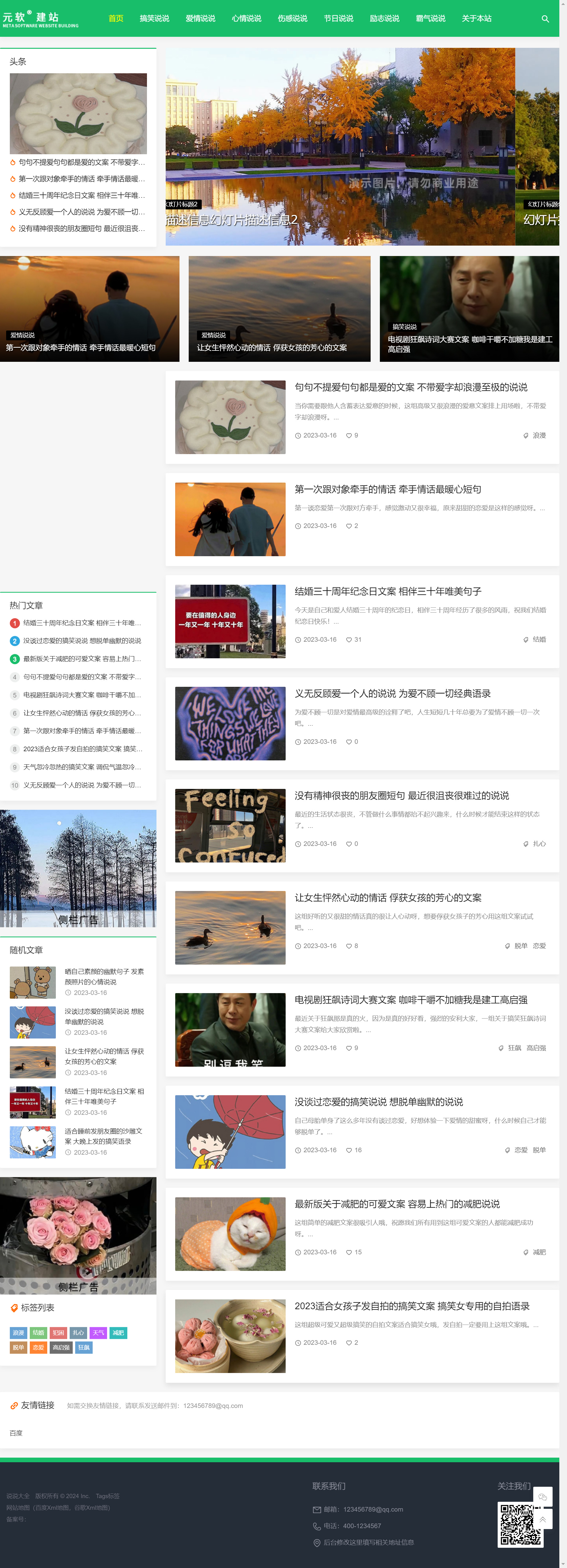Image resolution: width=567 pixels, height=1568 pixels.
Task: Click the number 2 rank badge in 热门文章
Action: click(x=15, y=641)
